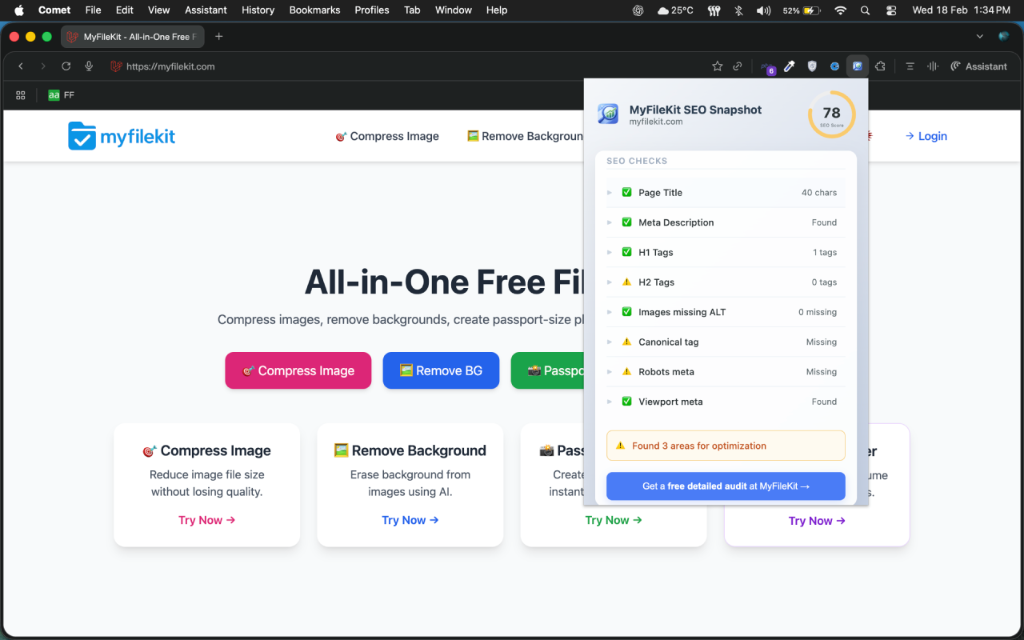Open Control Center in menu bar
The image size is (1024, 640).
pos(891,10)
